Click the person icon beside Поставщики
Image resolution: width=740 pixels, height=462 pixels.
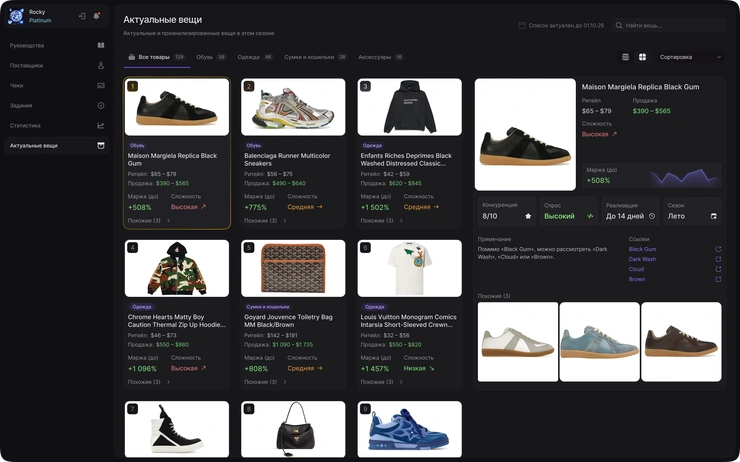pyautogui.click(x=101, y=66)
